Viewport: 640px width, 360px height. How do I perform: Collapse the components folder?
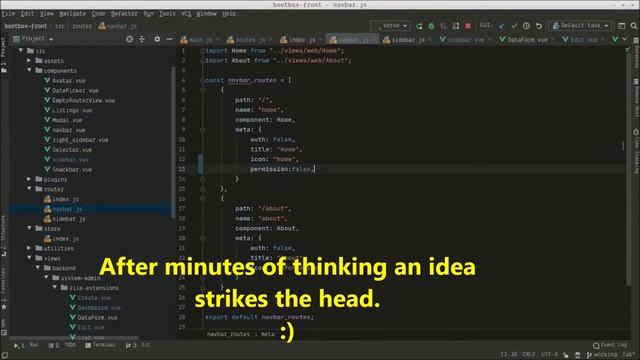coord(29,70)
